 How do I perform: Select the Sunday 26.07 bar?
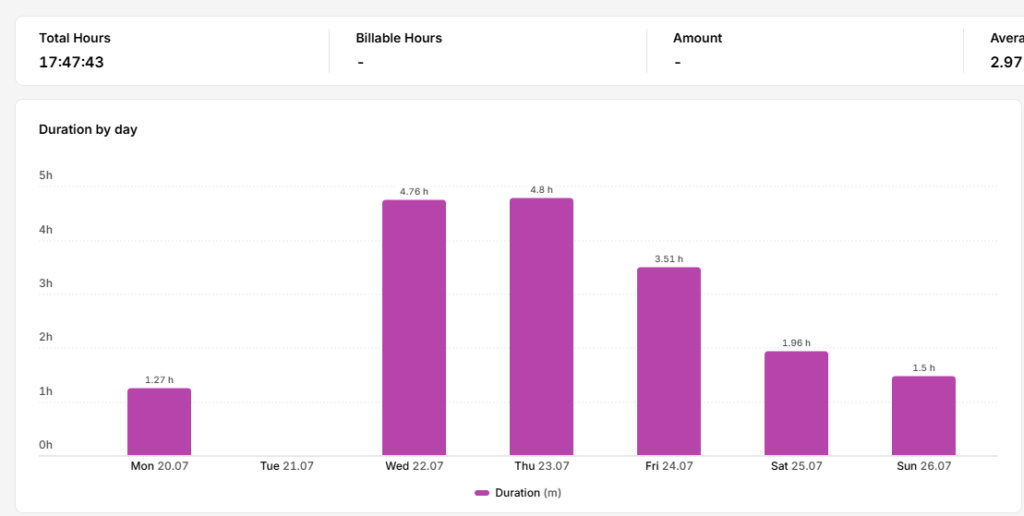pos(923,416)
